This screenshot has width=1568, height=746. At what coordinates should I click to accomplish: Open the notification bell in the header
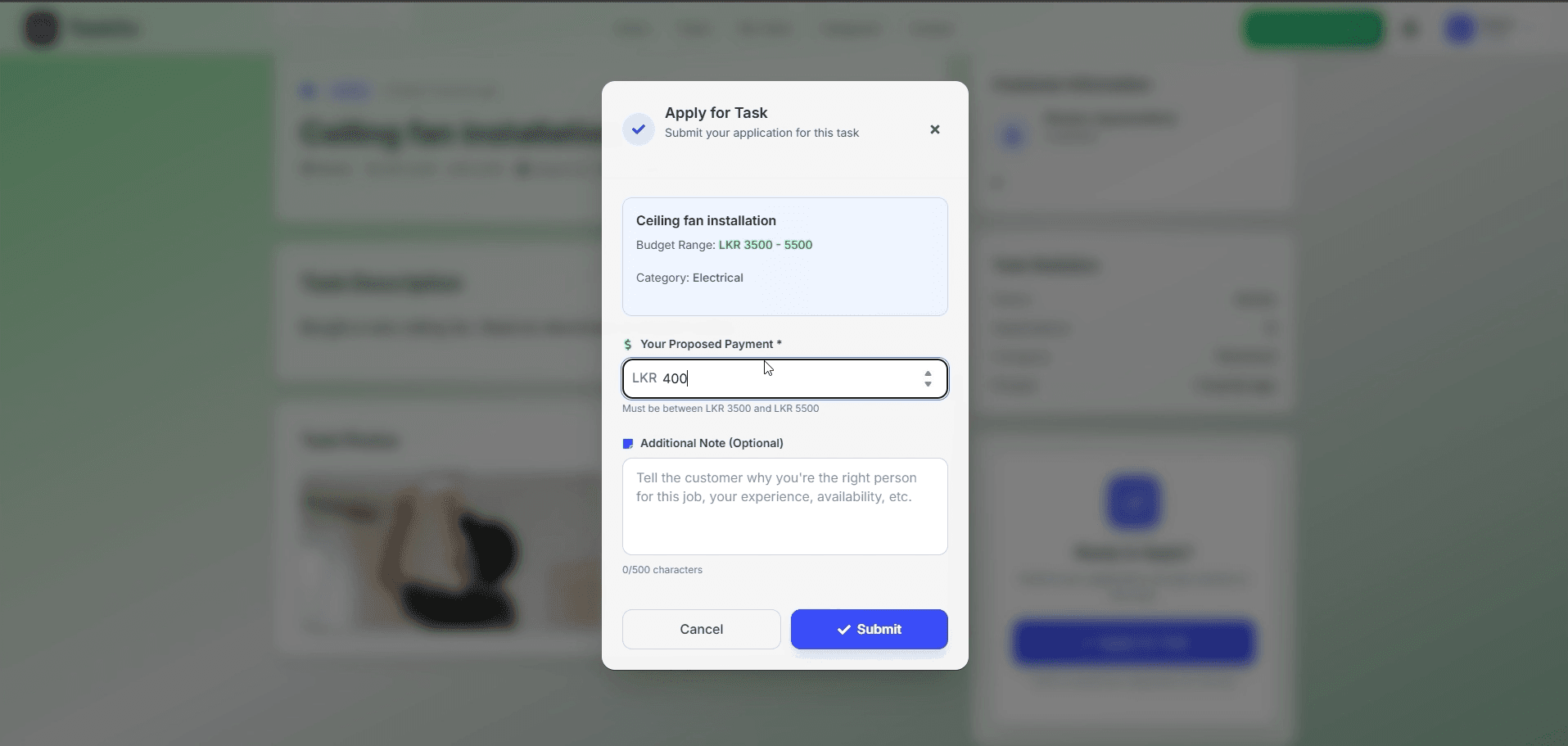(1411, 29)
